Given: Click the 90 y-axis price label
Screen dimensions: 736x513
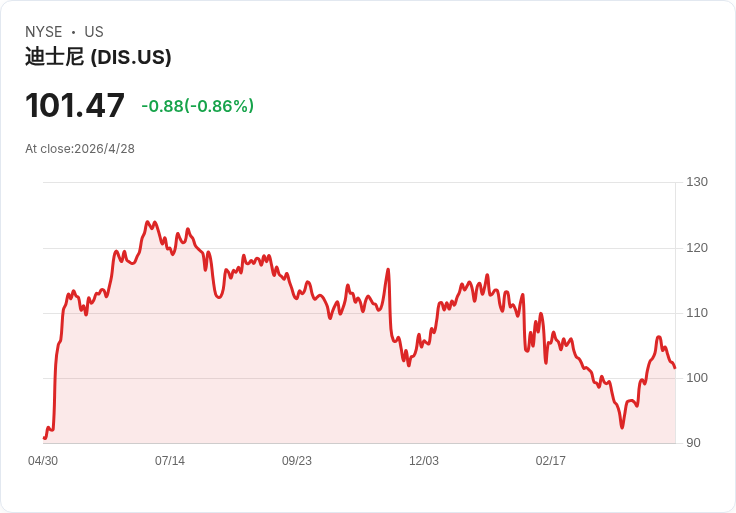Looking at the screenshot, I should click(x=693, y=443).
